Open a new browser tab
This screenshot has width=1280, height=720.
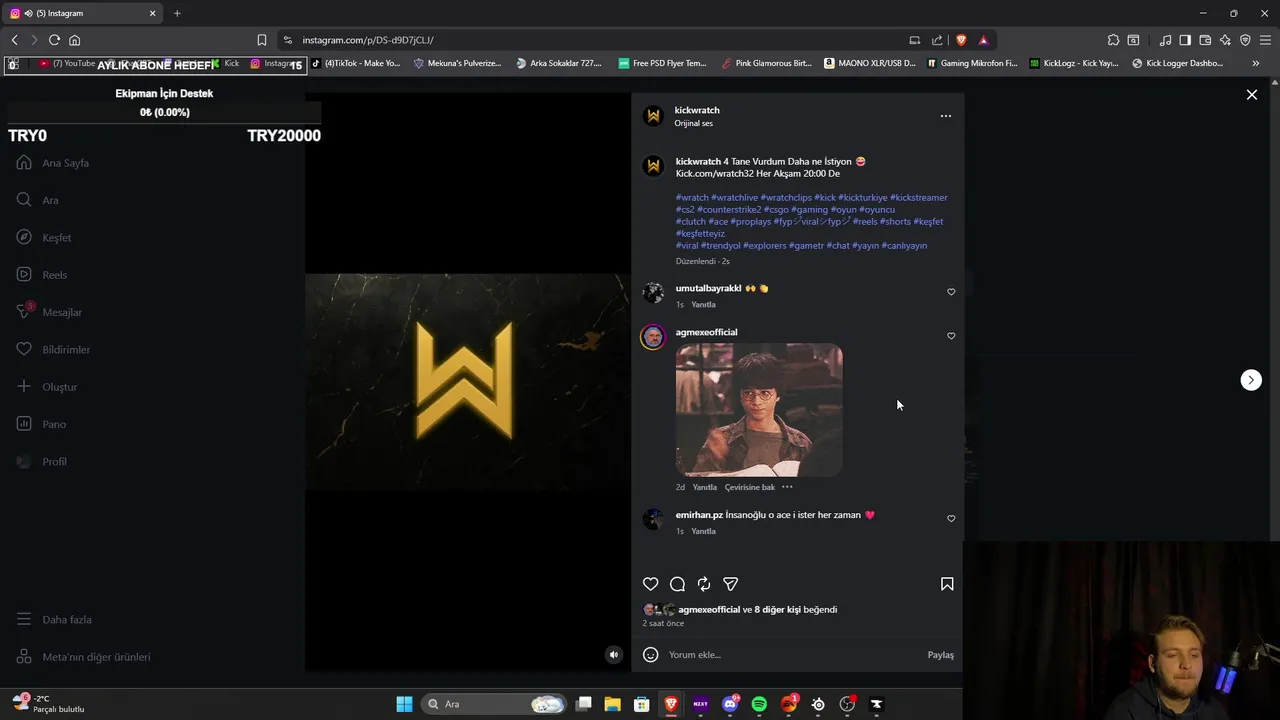click(177, 13)
